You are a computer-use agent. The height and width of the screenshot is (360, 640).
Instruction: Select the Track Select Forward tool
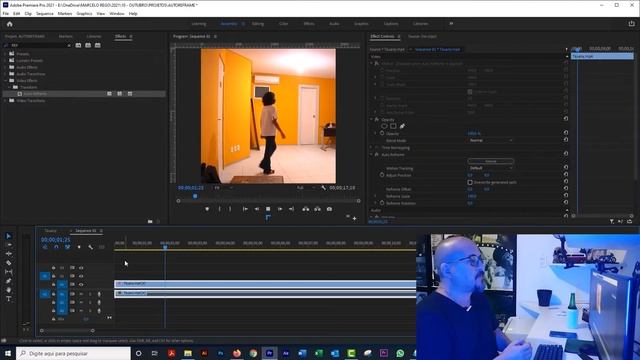tap(9, 245)
